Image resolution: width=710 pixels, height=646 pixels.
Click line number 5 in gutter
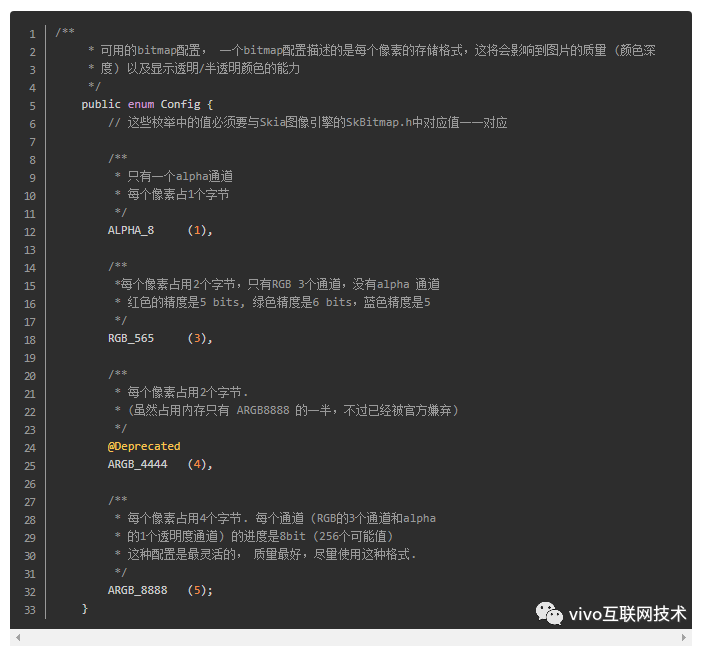pyautogui.click(x=33, y=106)
